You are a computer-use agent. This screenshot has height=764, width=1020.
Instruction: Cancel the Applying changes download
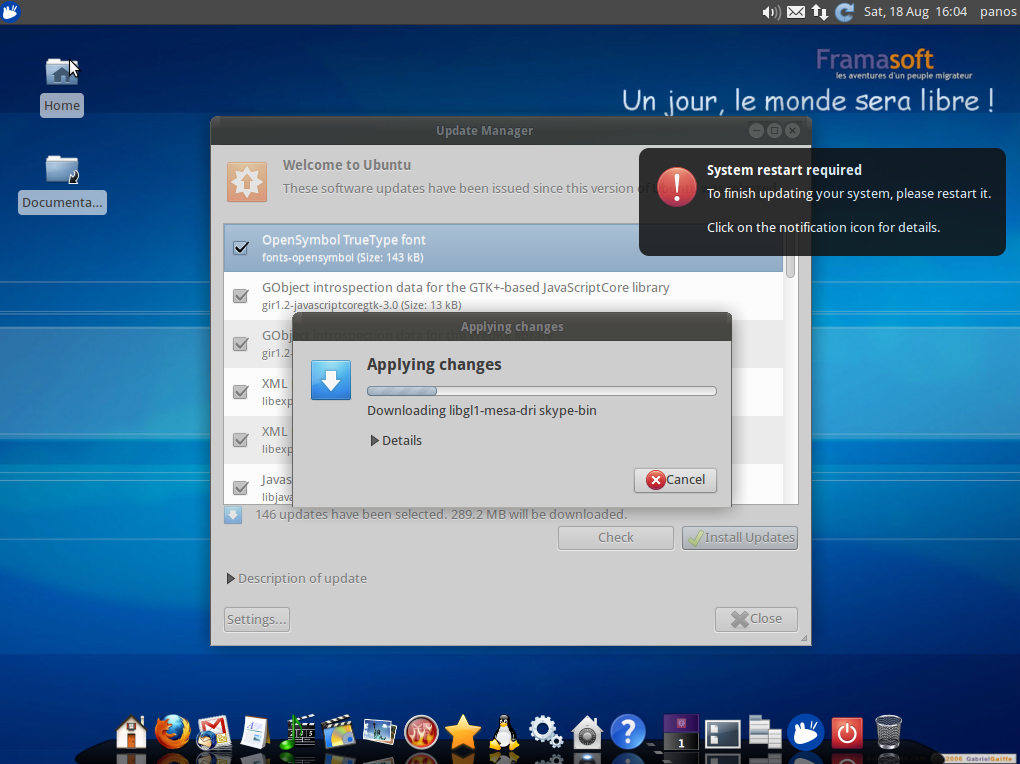coord(675,480)
